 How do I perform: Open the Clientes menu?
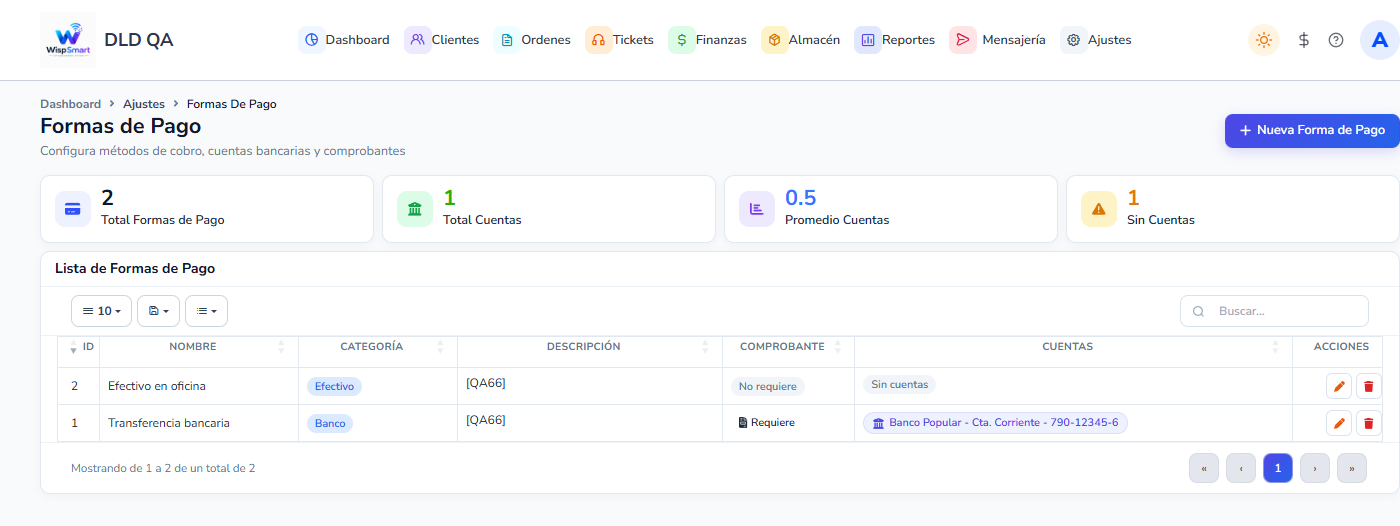coord(443,40)
